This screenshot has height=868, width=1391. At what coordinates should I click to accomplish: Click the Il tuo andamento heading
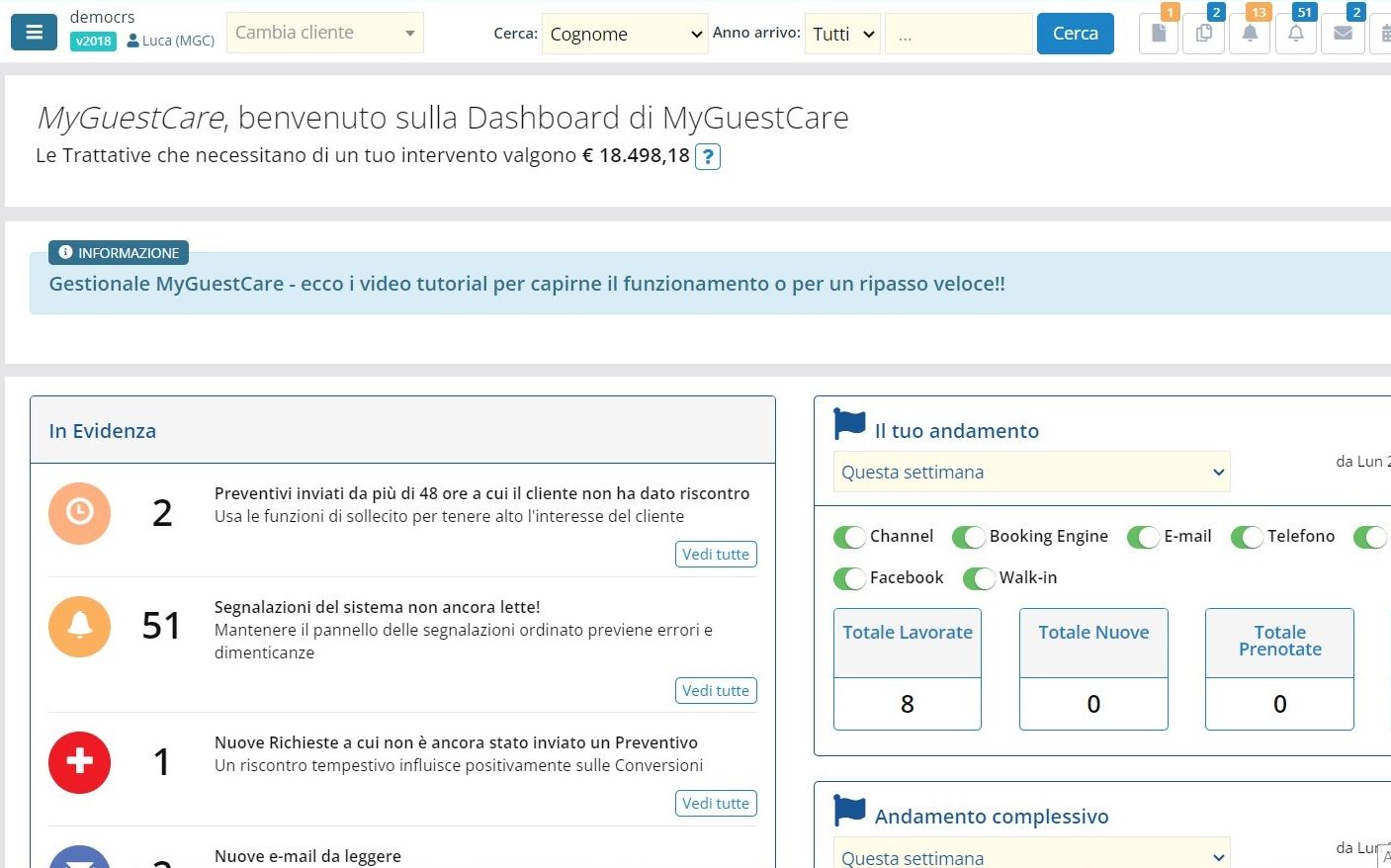957,431
